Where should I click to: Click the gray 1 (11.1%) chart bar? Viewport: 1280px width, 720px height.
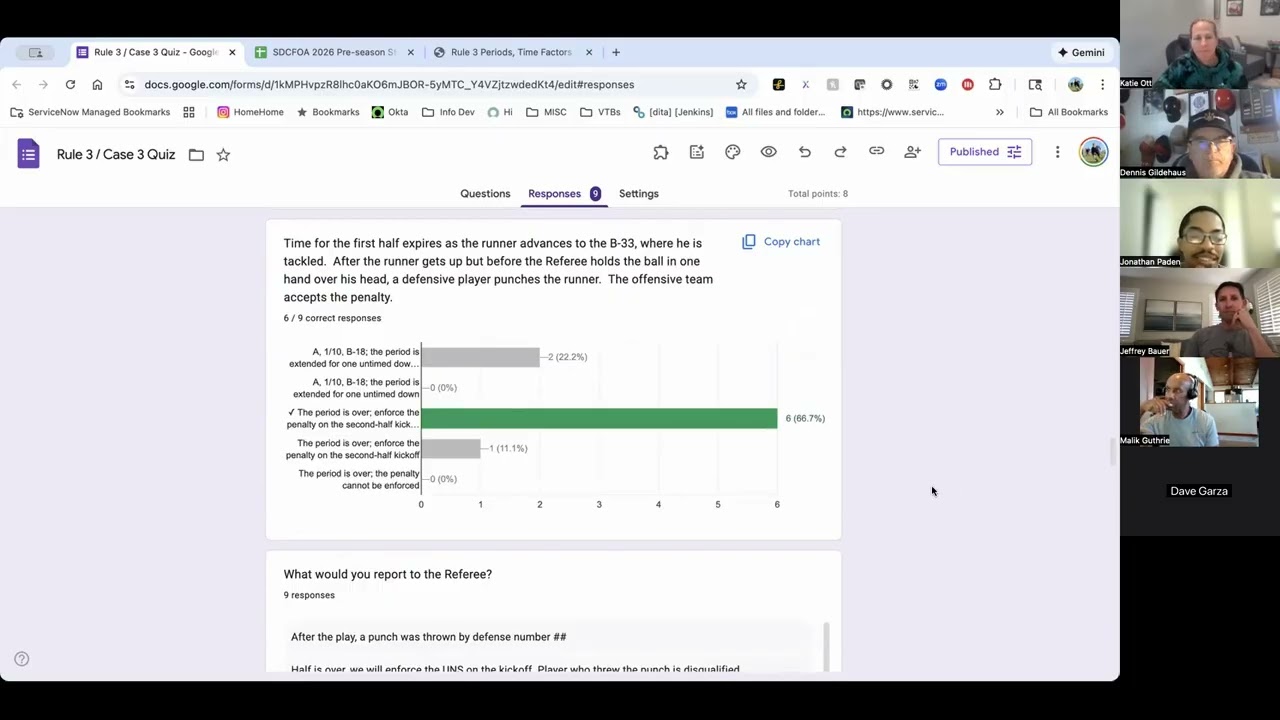coord(451,448)
